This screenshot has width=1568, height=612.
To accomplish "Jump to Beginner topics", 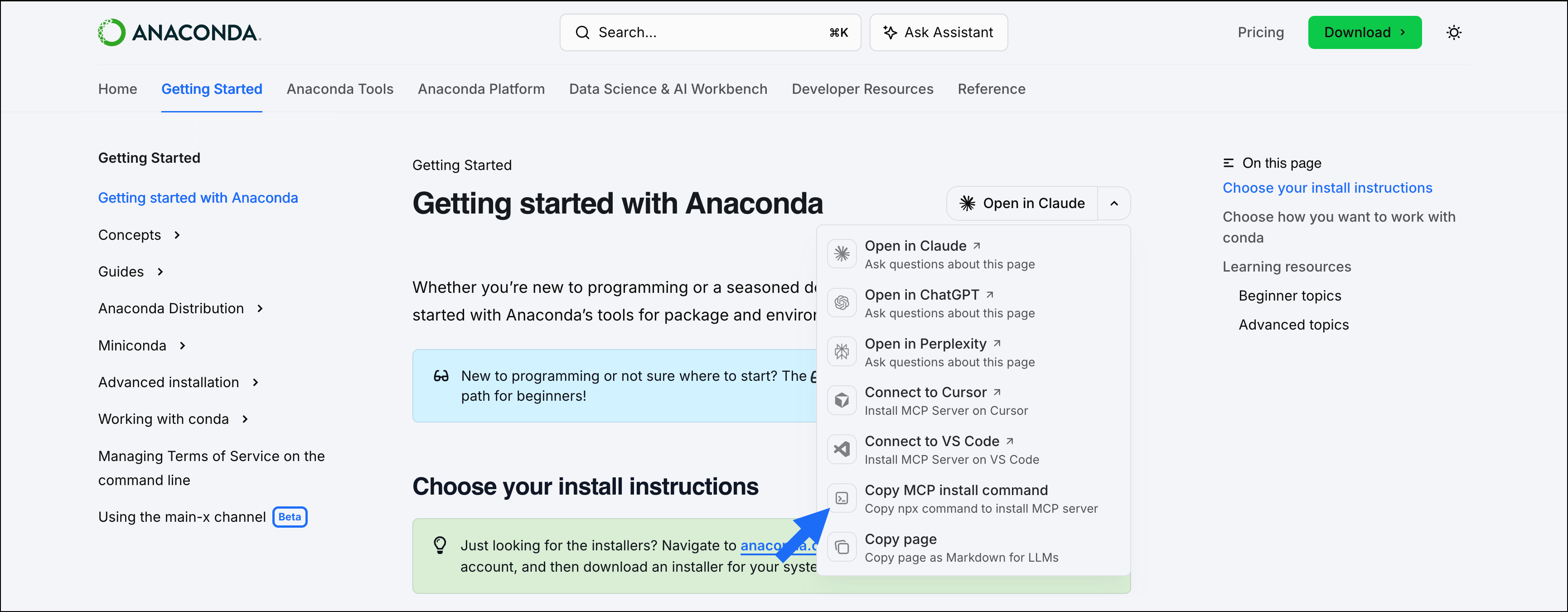I will coord(1289,296).
